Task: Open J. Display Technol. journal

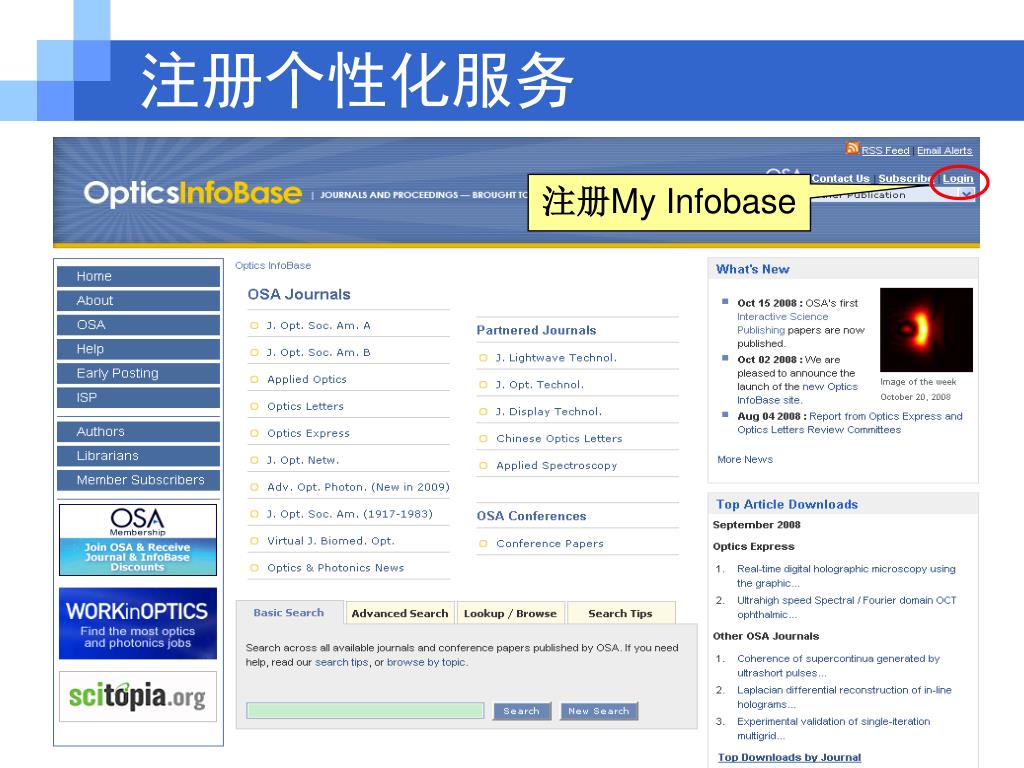Action: (x=549, y=411)
